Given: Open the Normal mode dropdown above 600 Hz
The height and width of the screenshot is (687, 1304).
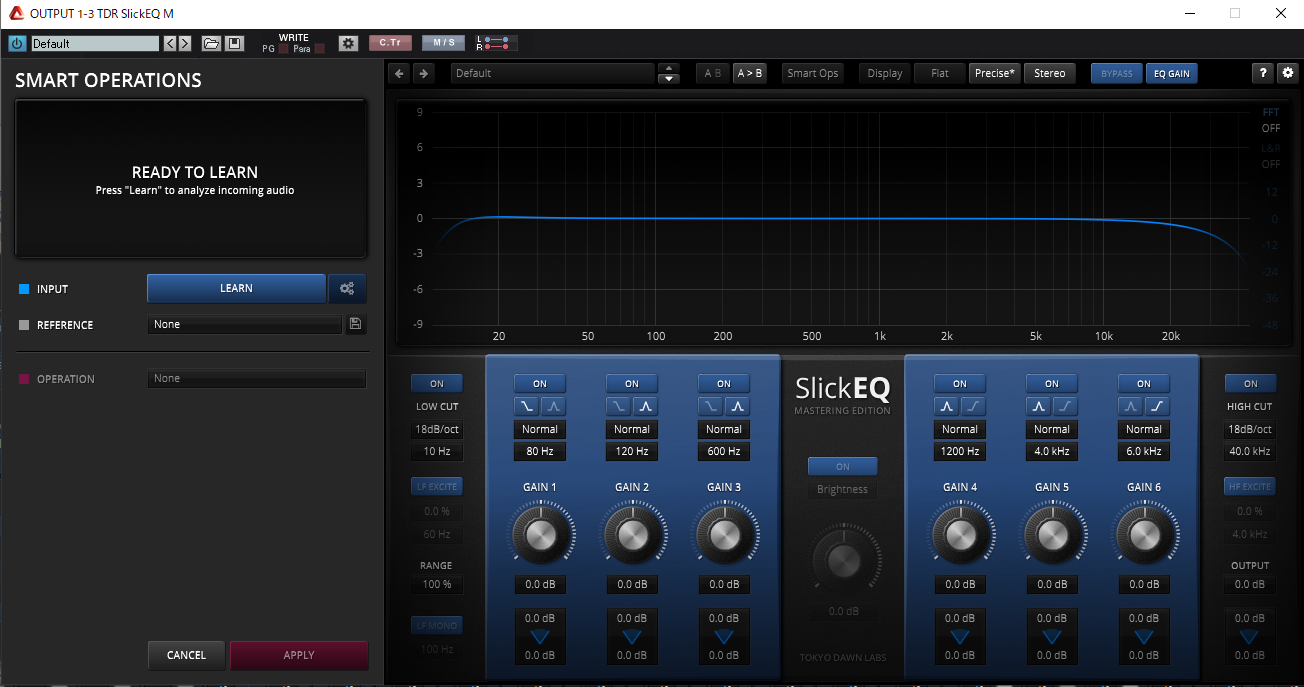Looking at the screenshot, I should (724, 430).
